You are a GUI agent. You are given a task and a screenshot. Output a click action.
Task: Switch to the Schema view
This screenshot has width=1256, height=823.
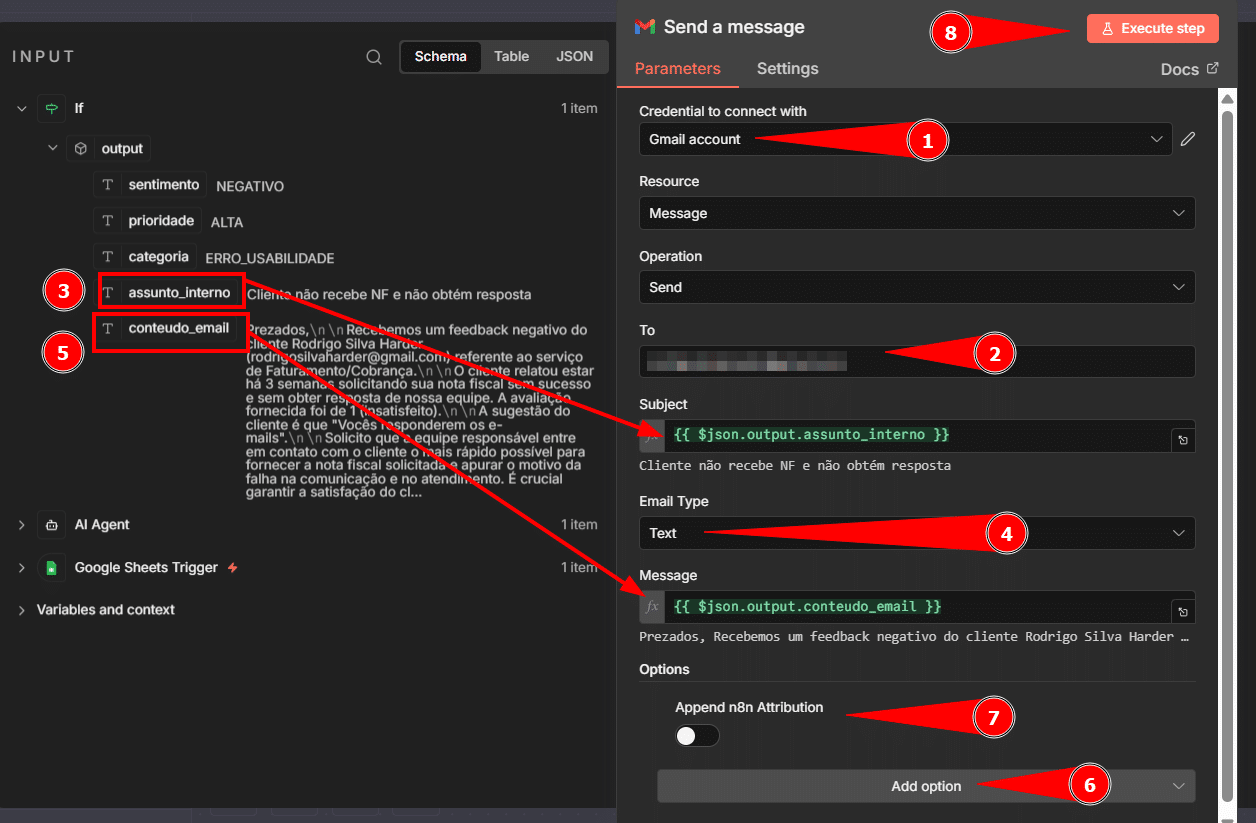pos(441,57)
